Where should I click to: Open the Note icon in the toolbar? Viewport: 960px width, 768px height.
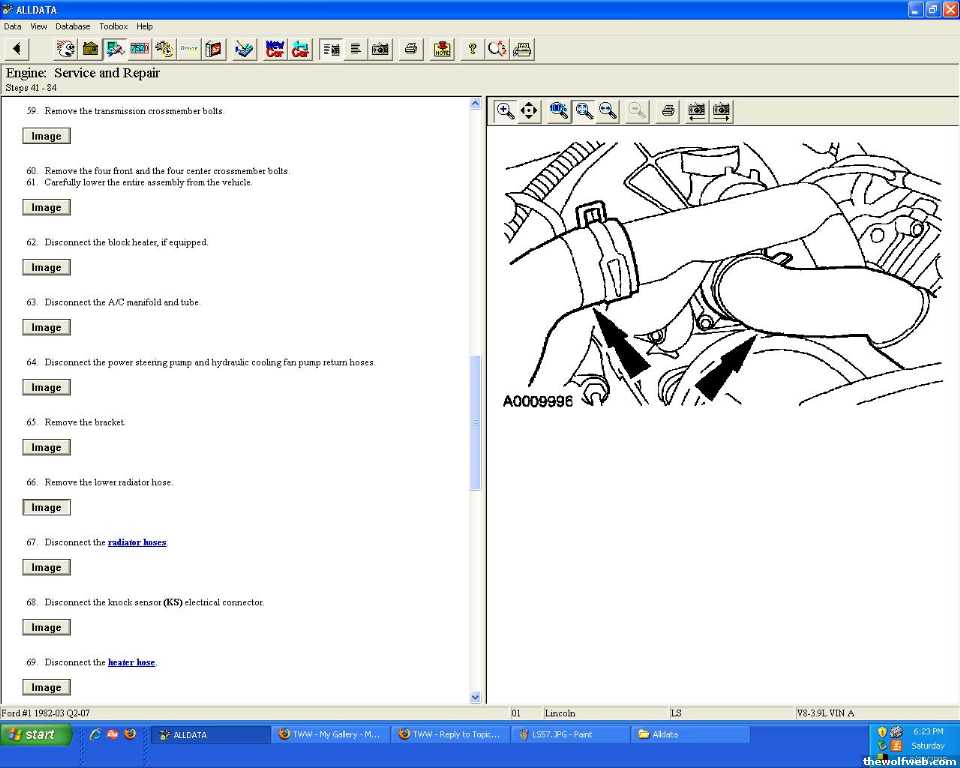pyautogui.click(x=442, y=48)
